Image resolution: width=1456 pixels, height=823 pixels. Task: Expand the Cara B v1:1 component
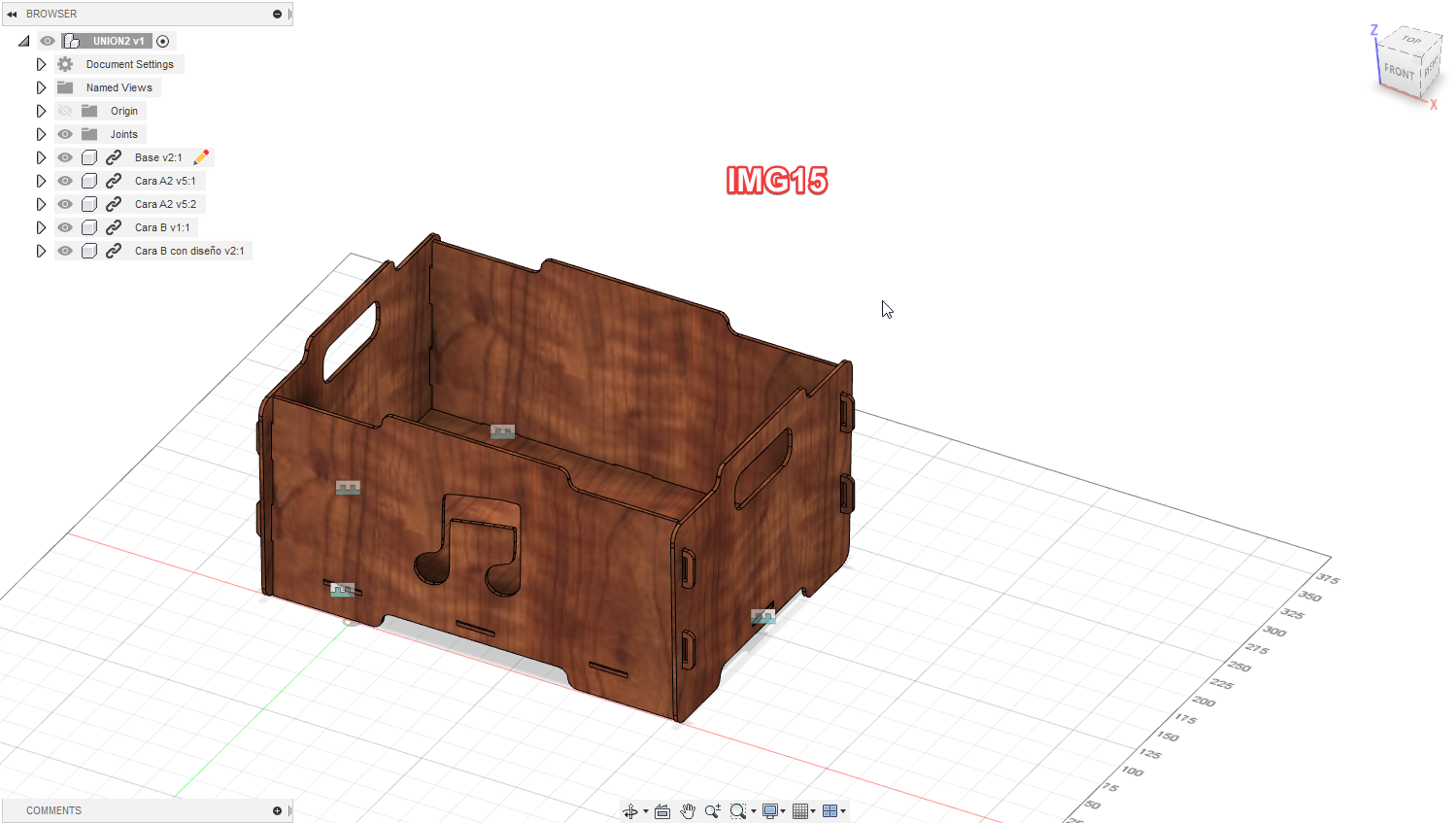pos(41,227)
